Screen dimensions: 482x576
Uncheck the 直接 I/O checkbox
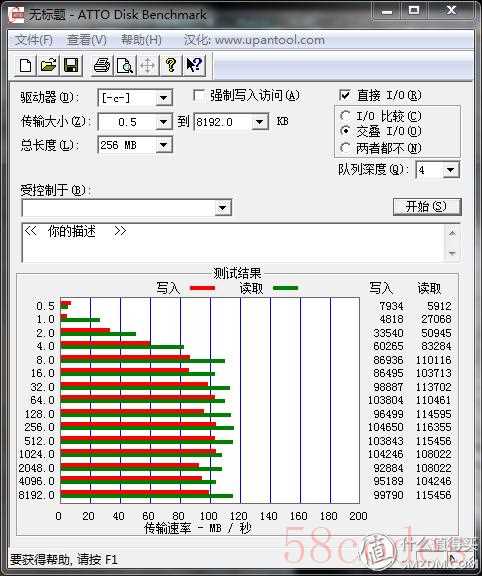tap(345, 96)
